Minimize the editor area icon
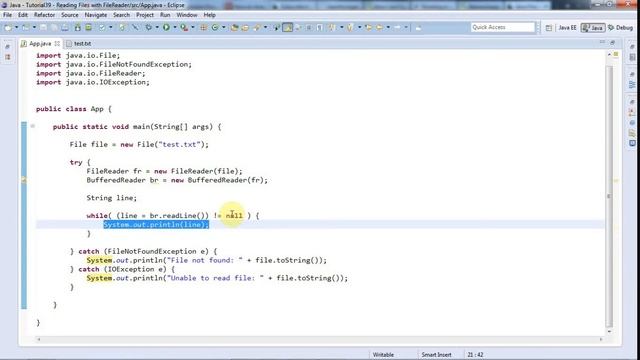Screen dimensions: 640x360 [x=602, y=42]
